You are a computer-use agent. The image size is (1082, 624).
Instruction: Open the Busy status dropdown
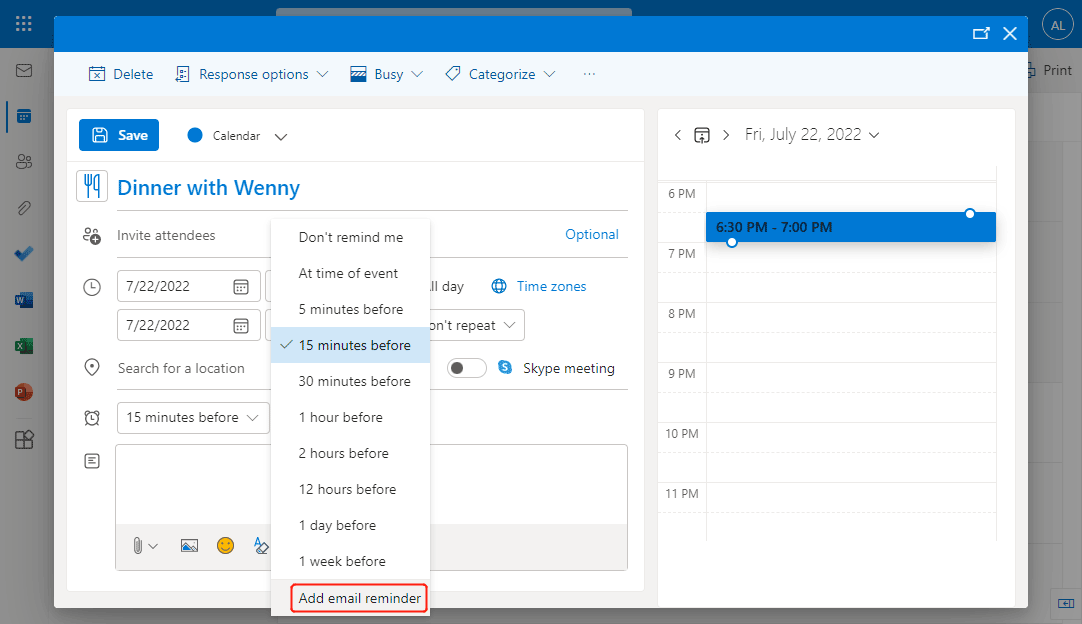pyautogui.click(x=386, y=74)
